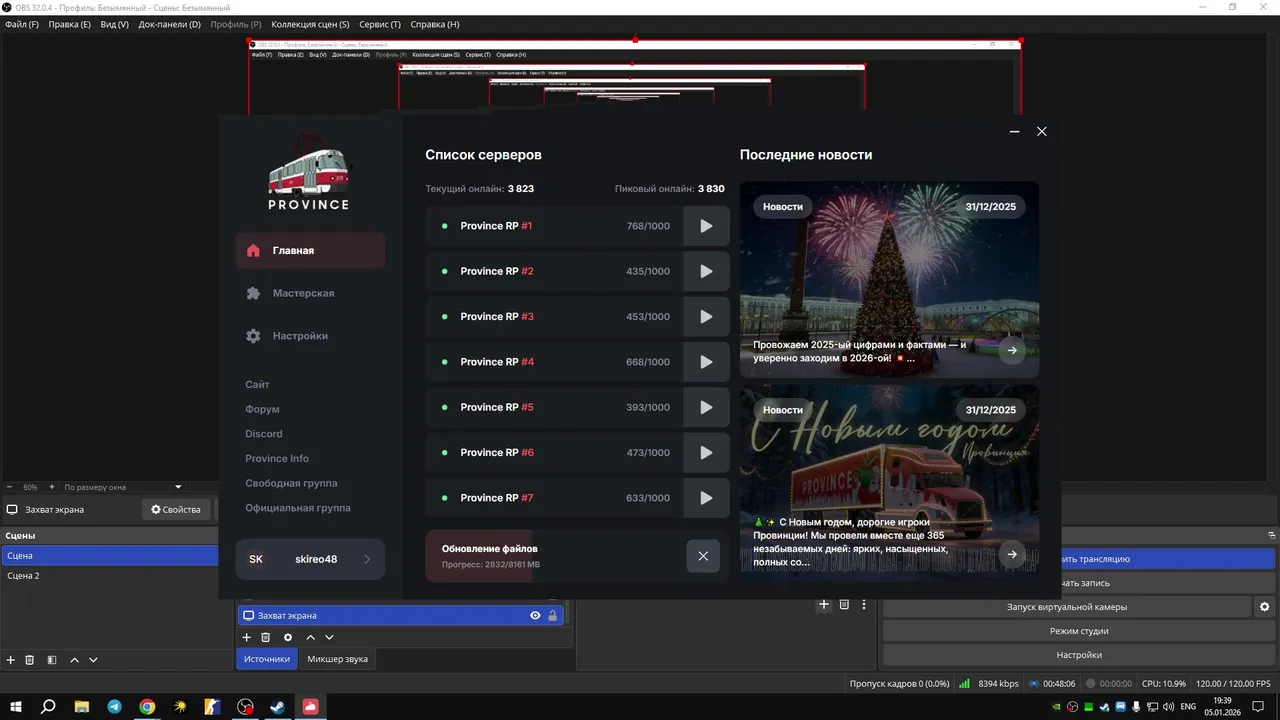Move the selected source down
The image size is (1280, 720).
pyautogui.click(x=329, y=637)
